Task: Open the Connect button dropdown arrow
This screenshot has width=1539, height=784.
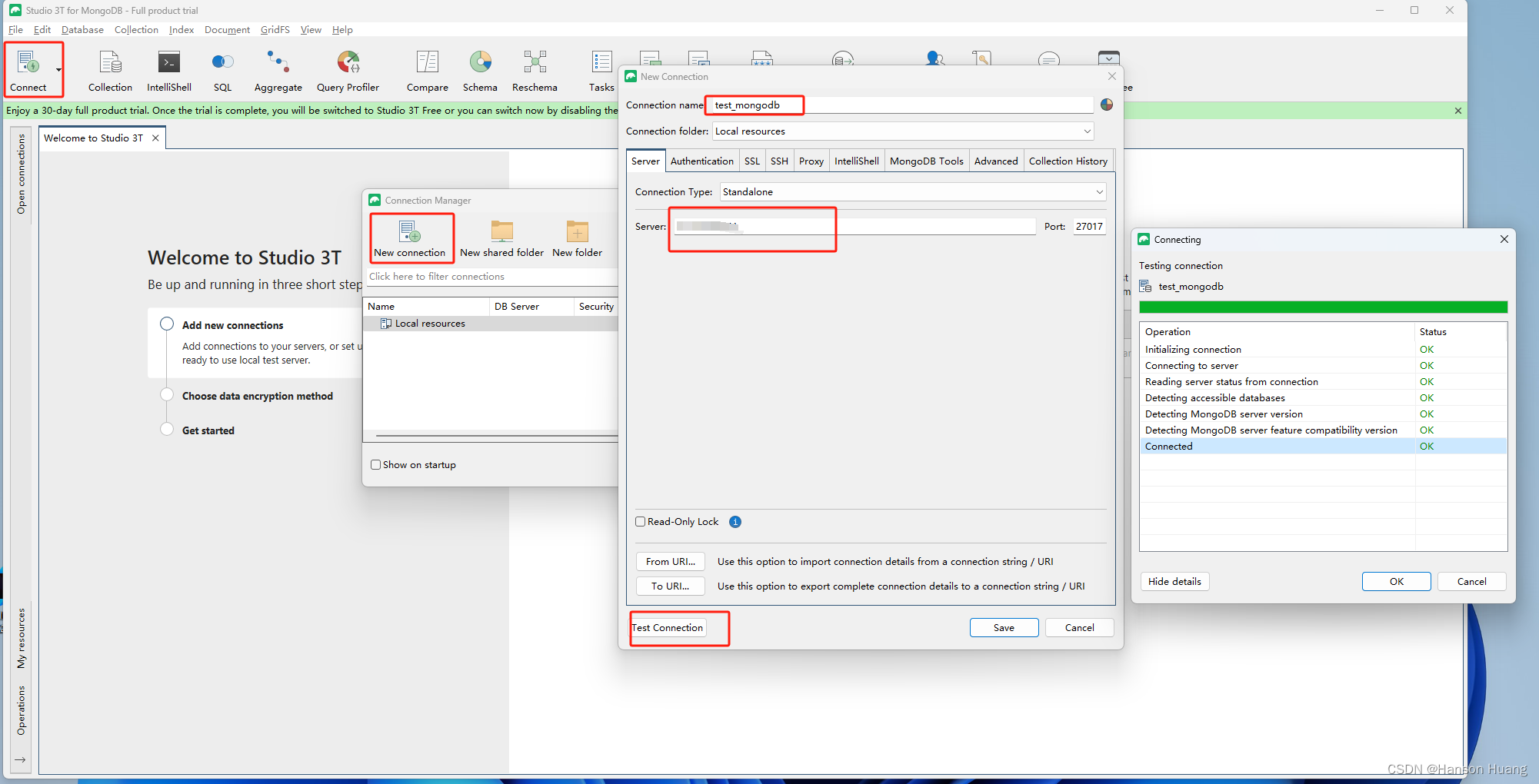Action: [58, 70]
